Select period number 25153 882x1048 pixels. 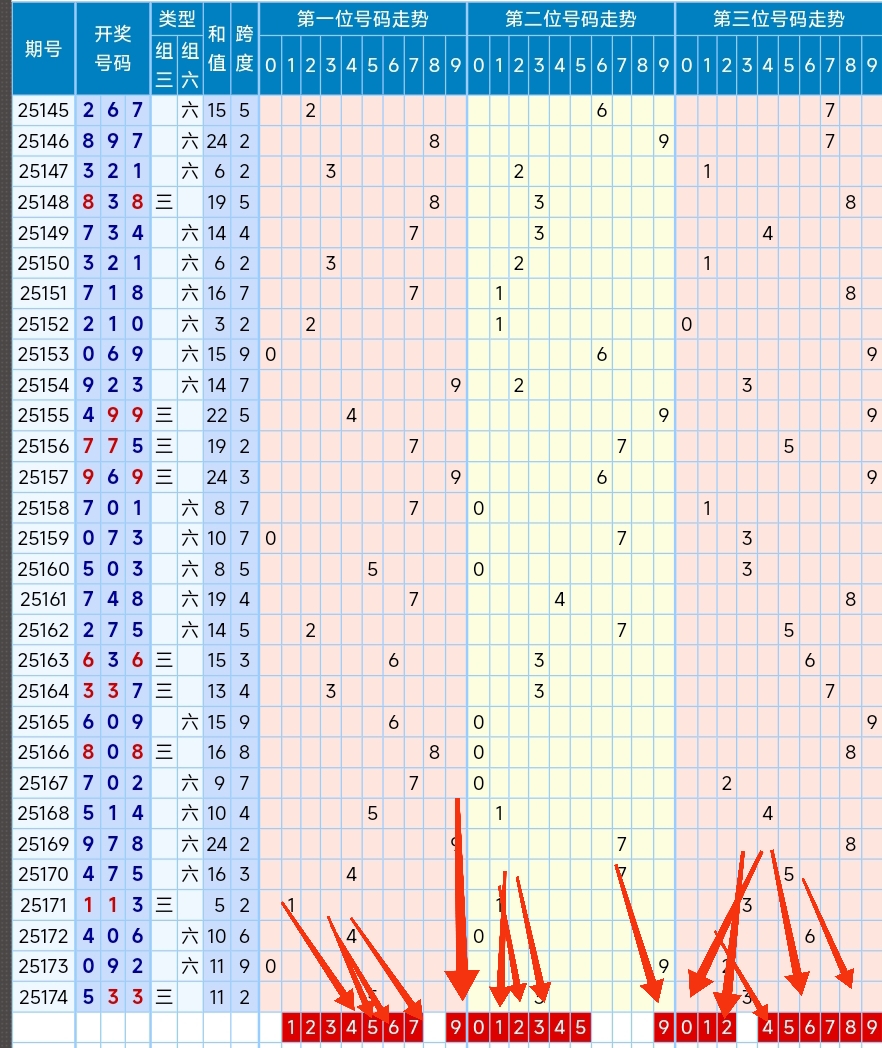pyautogui.click(x=43, y=354)
